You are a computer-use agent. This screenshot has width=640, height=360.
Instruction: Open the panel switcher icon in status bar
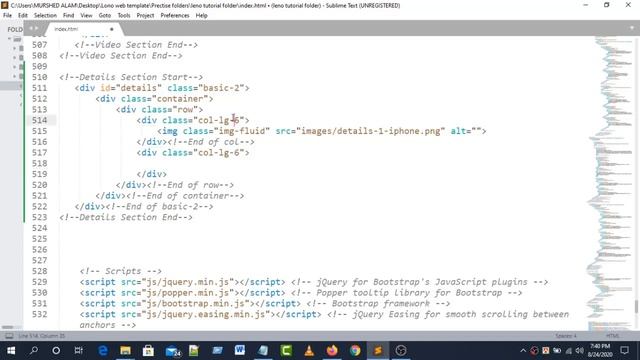pos(9,336)
